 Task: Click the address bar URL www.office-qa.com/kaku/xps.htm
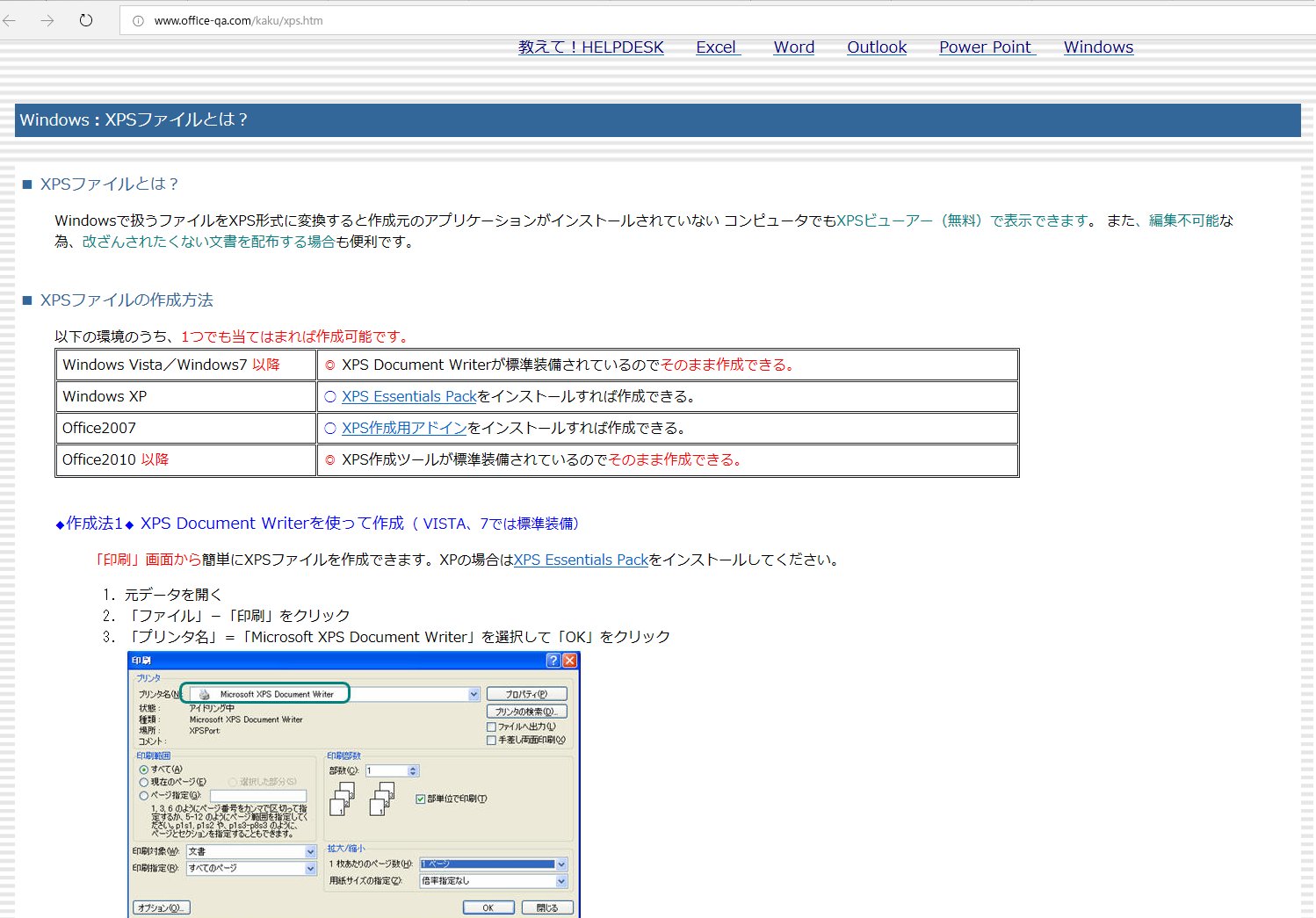(238, 20)
